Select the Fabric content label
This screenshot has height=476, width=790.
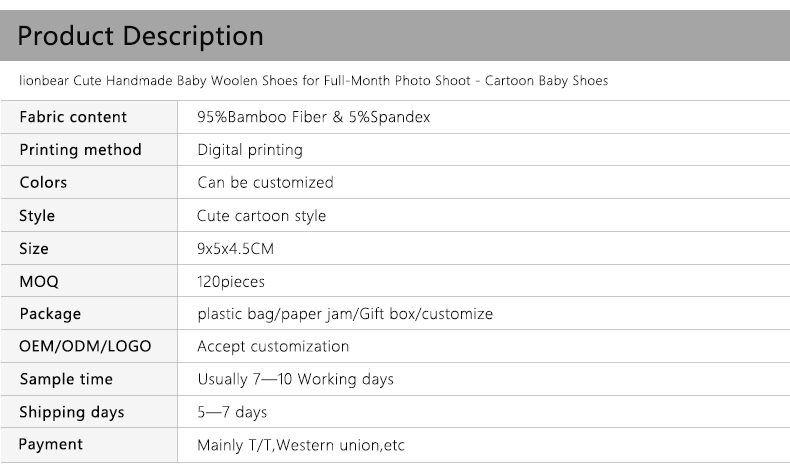[x=73, y=117]
